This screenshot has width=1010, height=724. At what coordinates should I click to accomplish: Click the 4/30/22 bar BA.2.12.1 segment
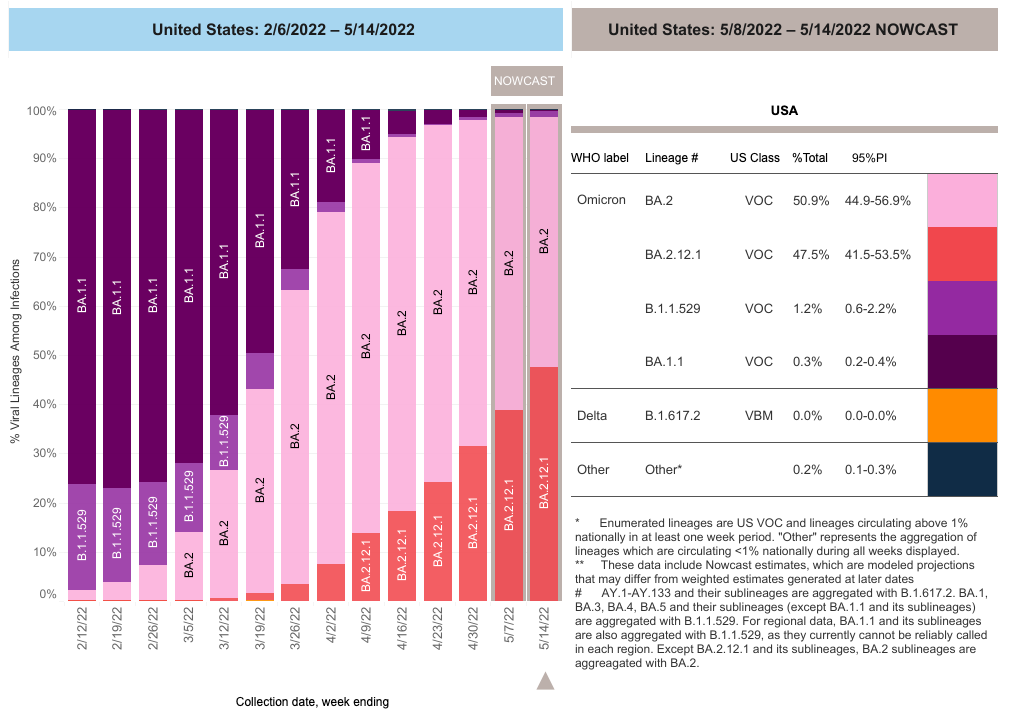click(473, 523)
